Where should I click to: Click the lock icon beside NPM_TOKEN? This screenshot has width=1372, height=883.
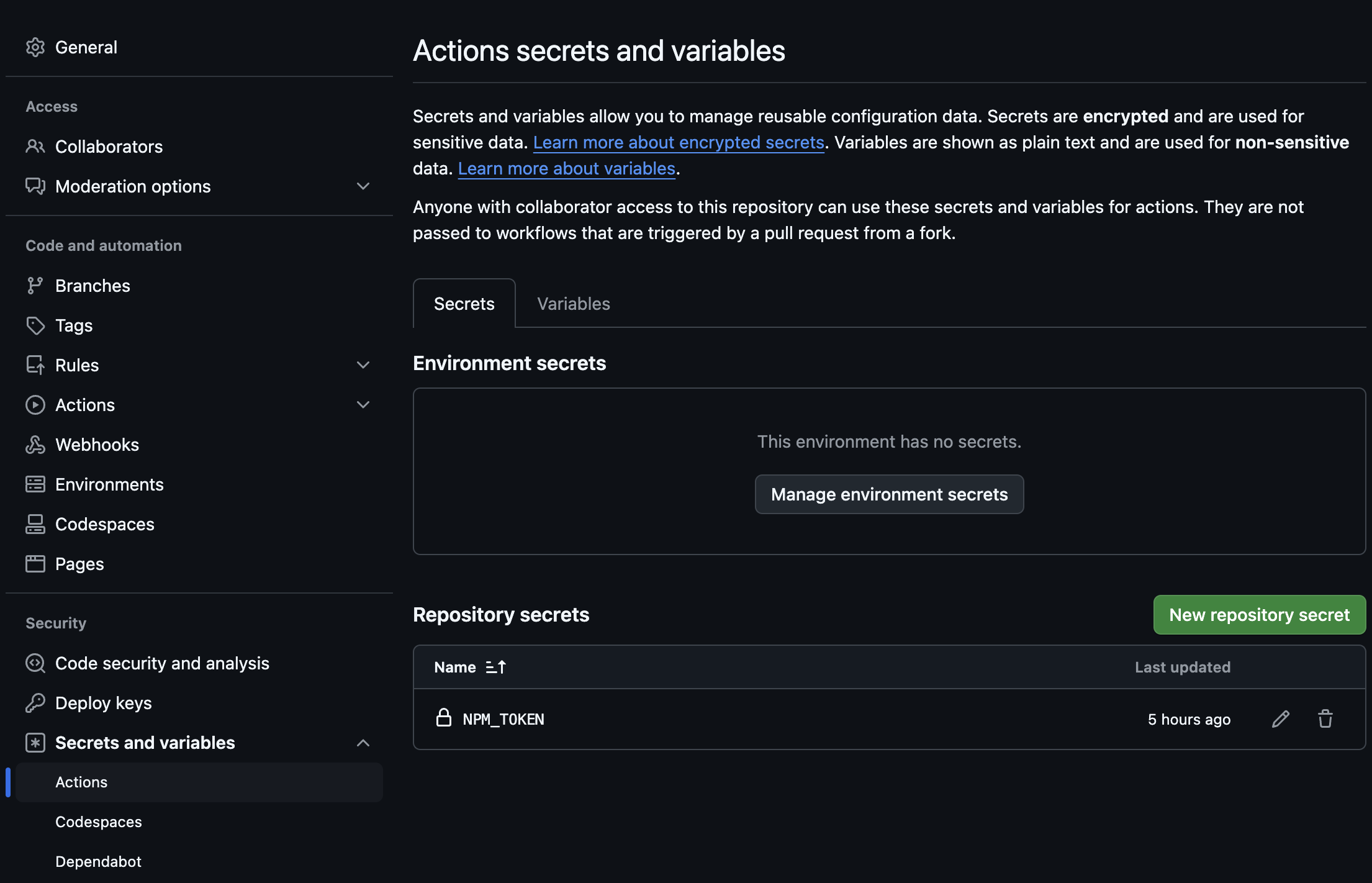pyautogui.click(x=445, y=718)
